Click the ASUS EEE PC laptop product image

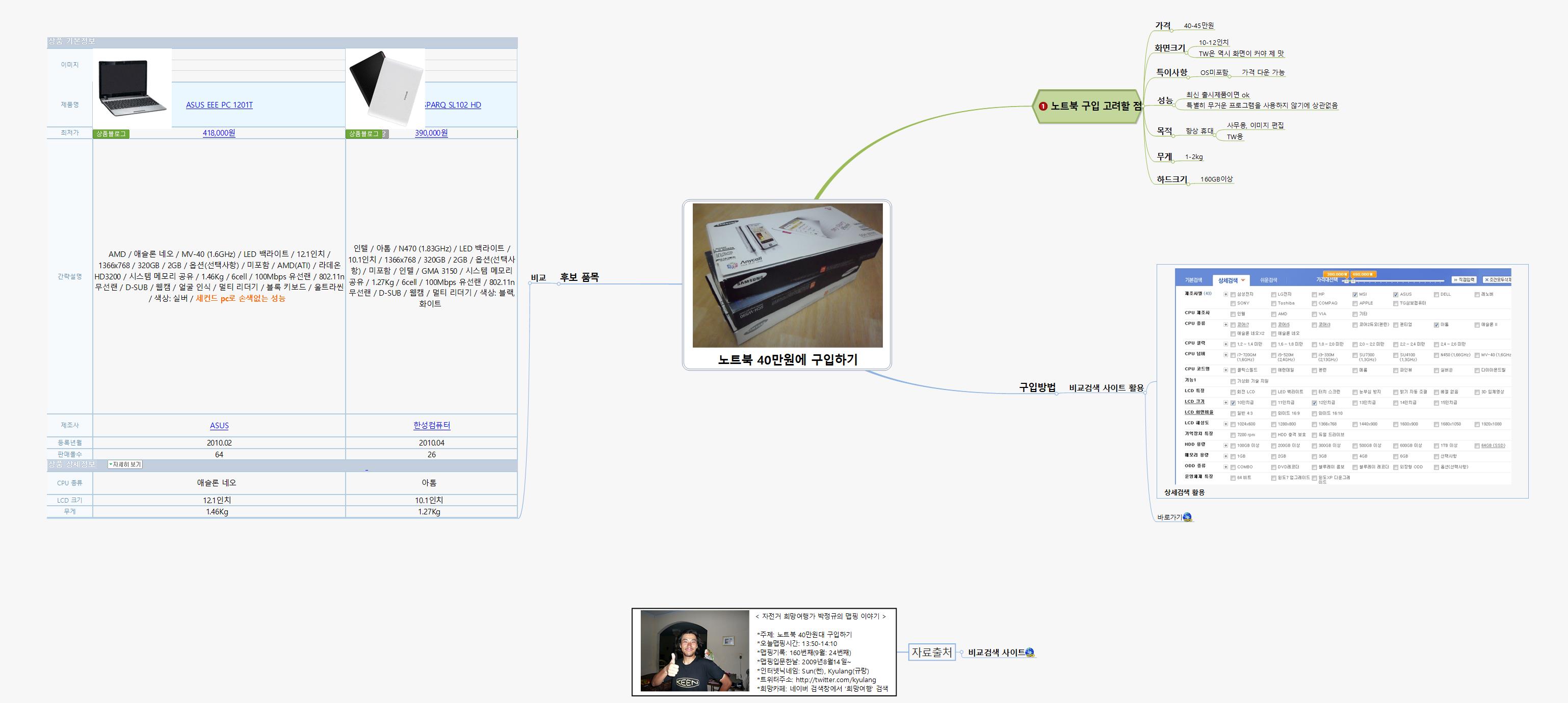pyautogui.click(x=132, y=88)
